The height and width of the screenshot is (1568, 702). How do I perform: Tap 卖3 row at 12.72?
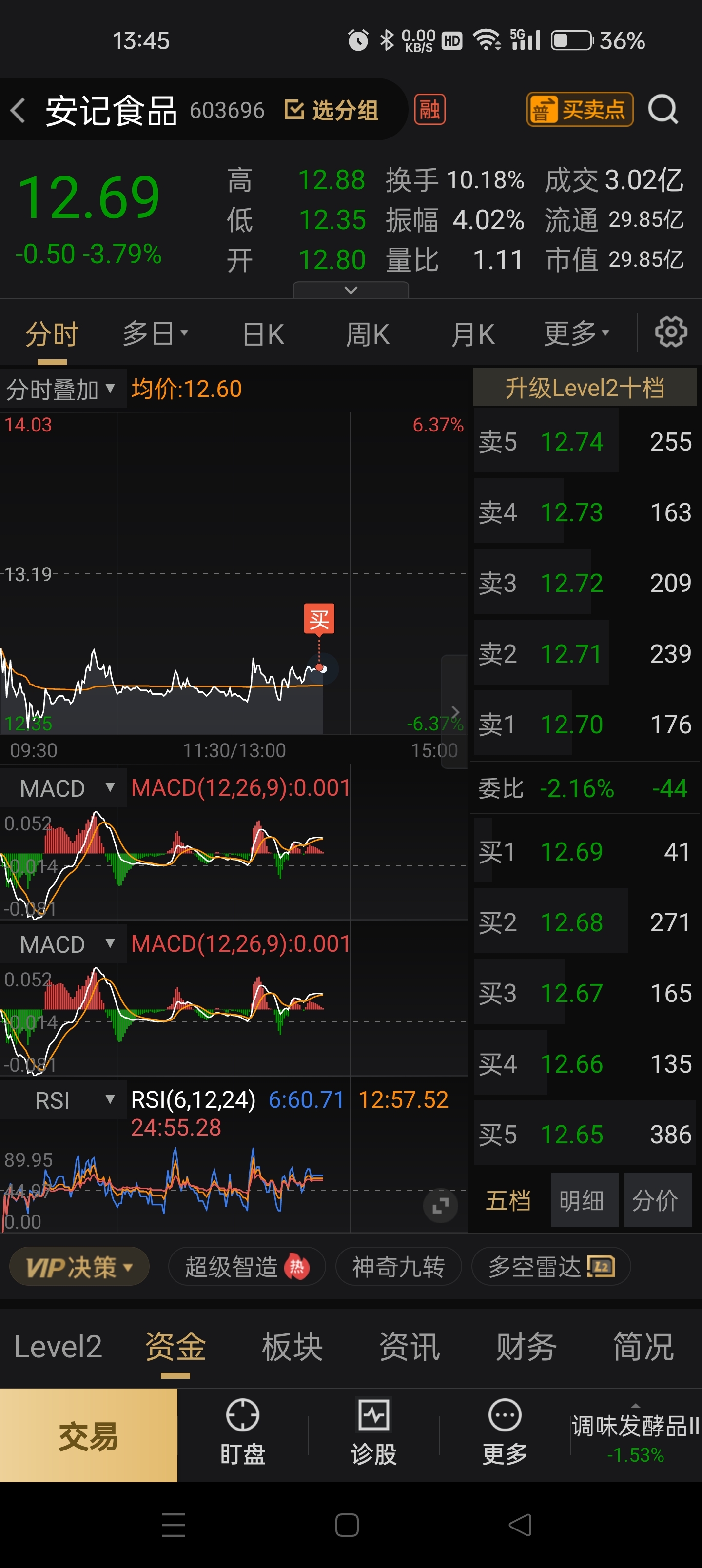(x=585, y=583)
